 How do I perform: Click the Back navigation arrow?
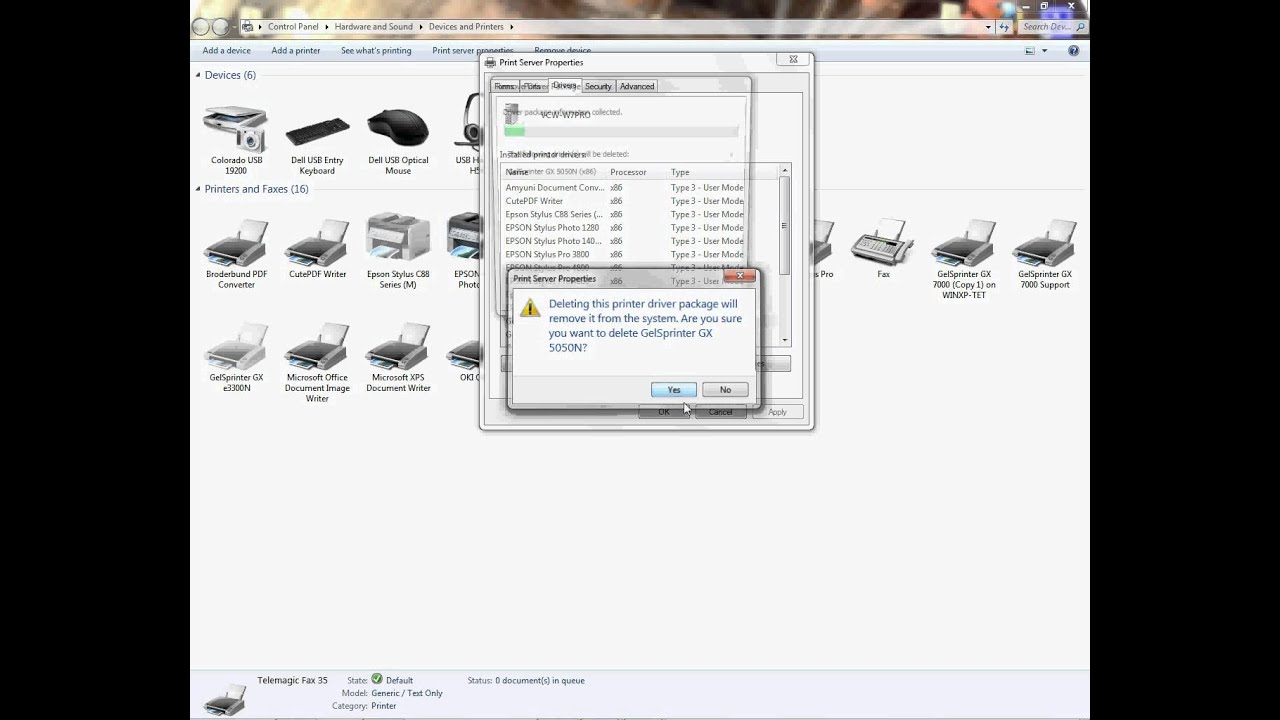coord(201,27)
